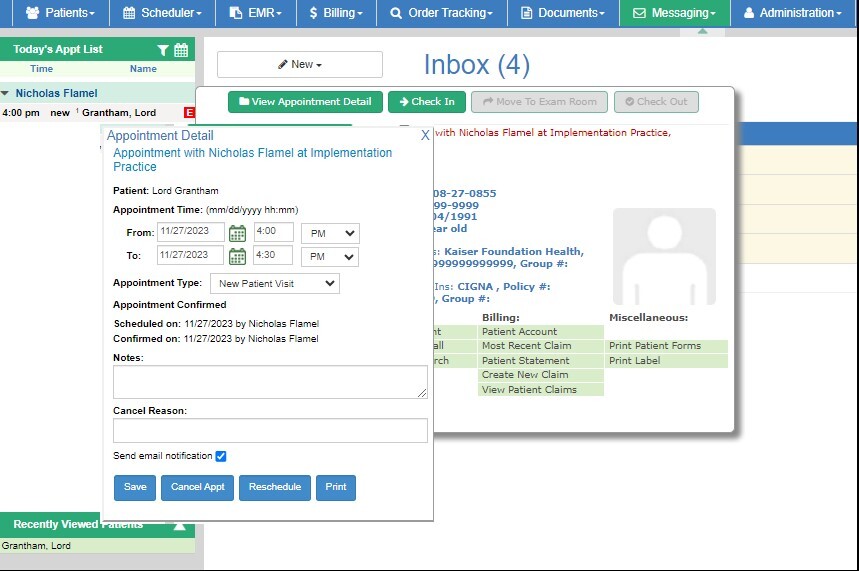859x571 pixels.
Task: Open the From date calendar picker
Action: 237,233
